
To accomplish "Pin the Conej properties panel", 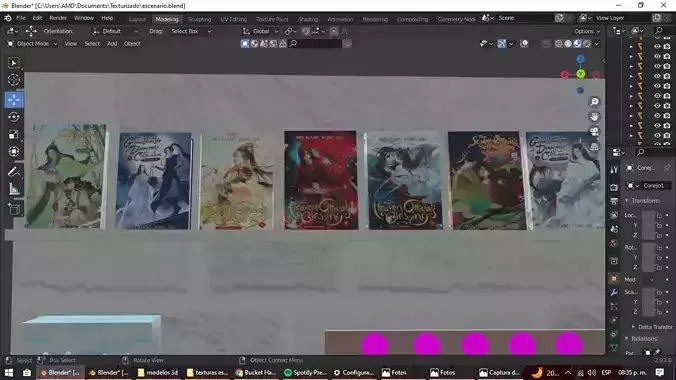I will point(667,168).
